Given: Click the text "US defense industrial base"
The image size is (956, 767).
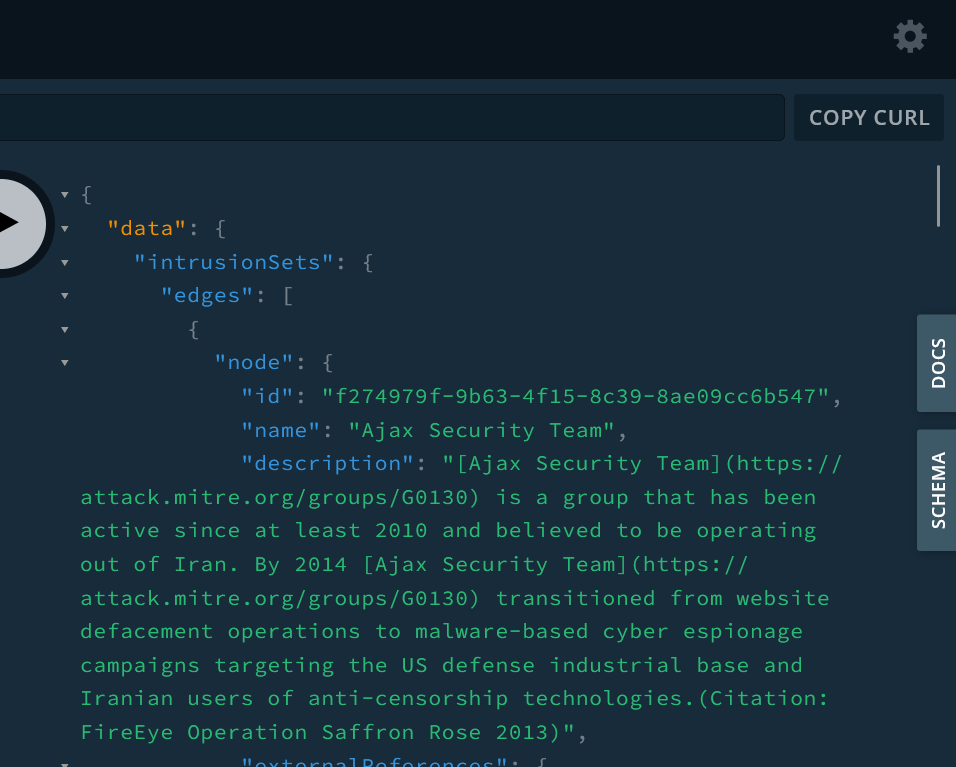Looking at the screenshot, I should point(576,665).
